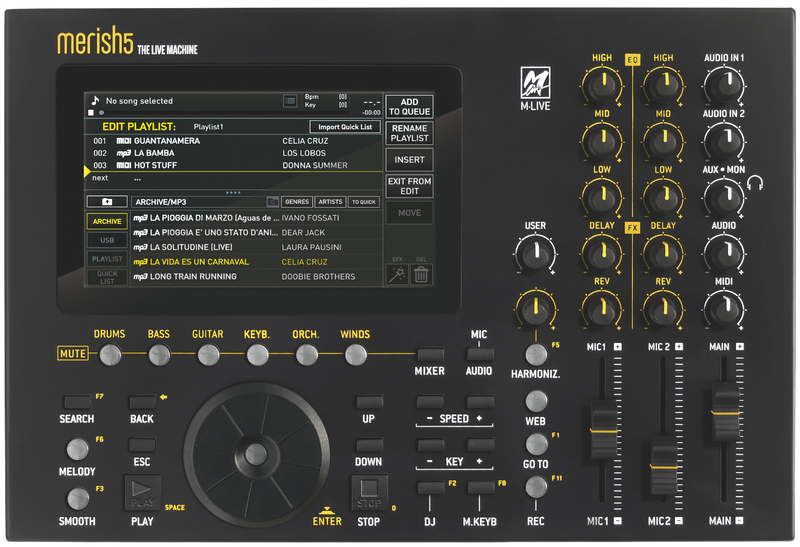Tap the music note icon beside No song selected
This screenshot has height=547, width=800.
point(95,100)
